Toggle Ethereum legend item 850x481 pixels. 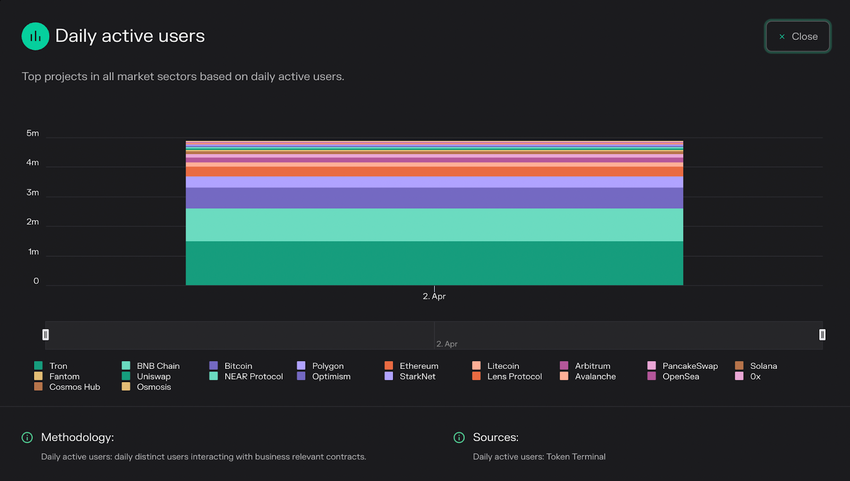pyautogui.click(x=418, y=366)
